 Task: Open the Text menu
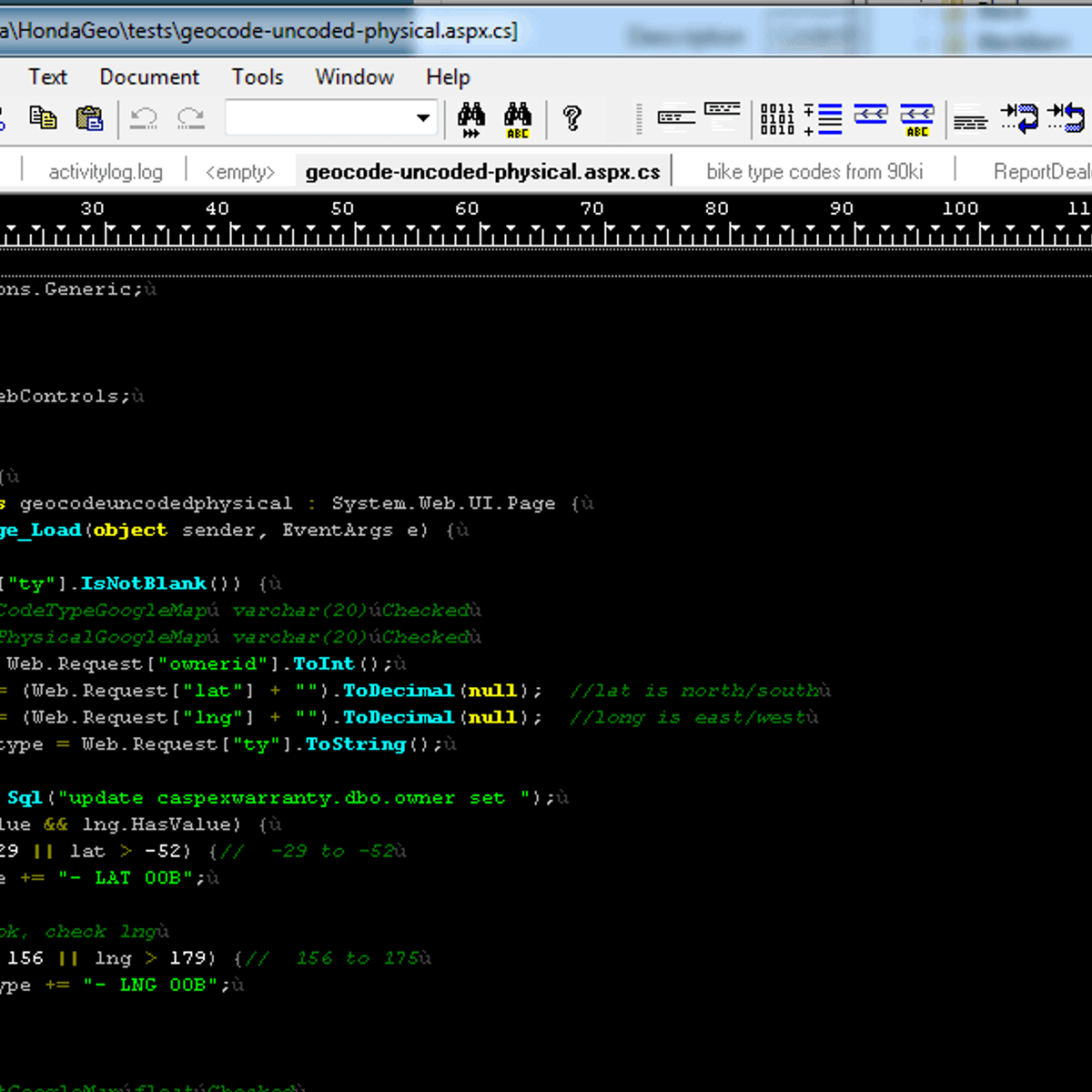pos(47,77)
